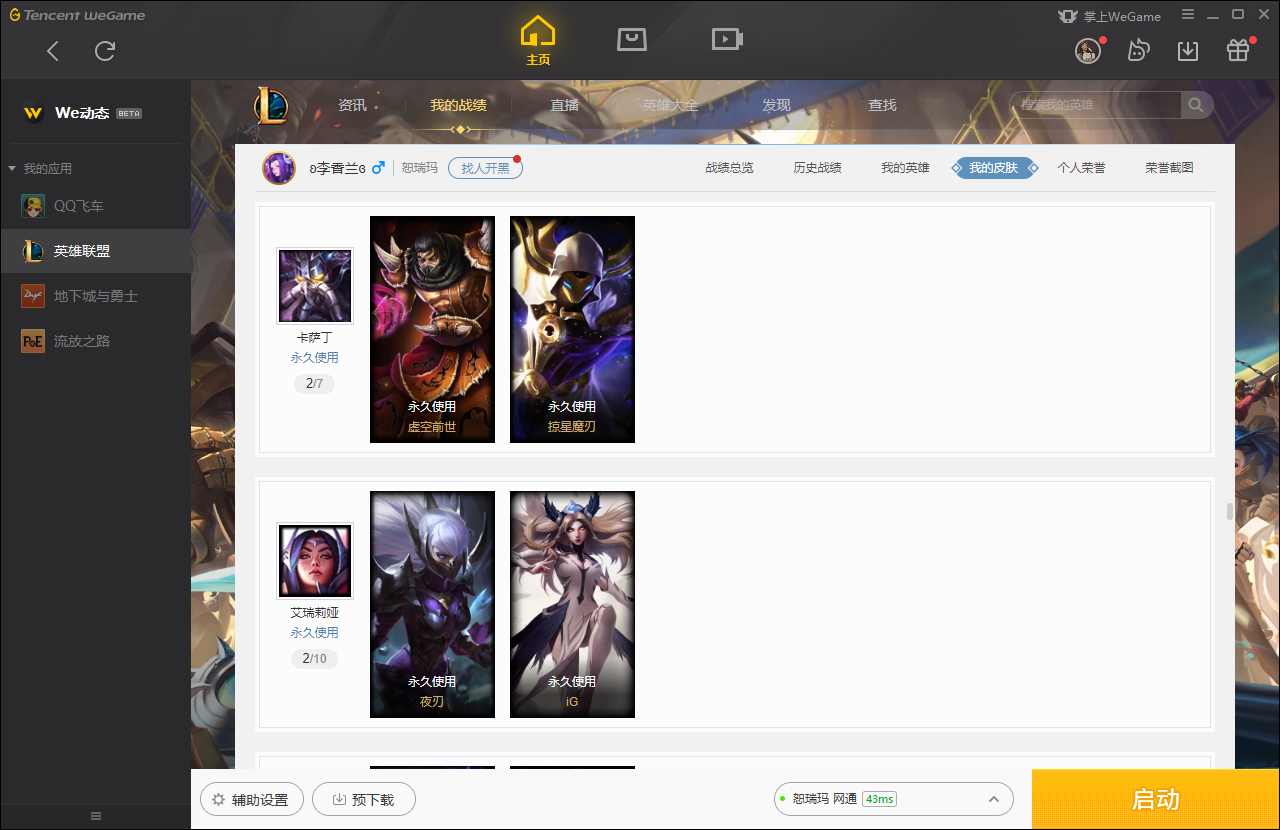Open the messages mascot icon

point(1139,50)
